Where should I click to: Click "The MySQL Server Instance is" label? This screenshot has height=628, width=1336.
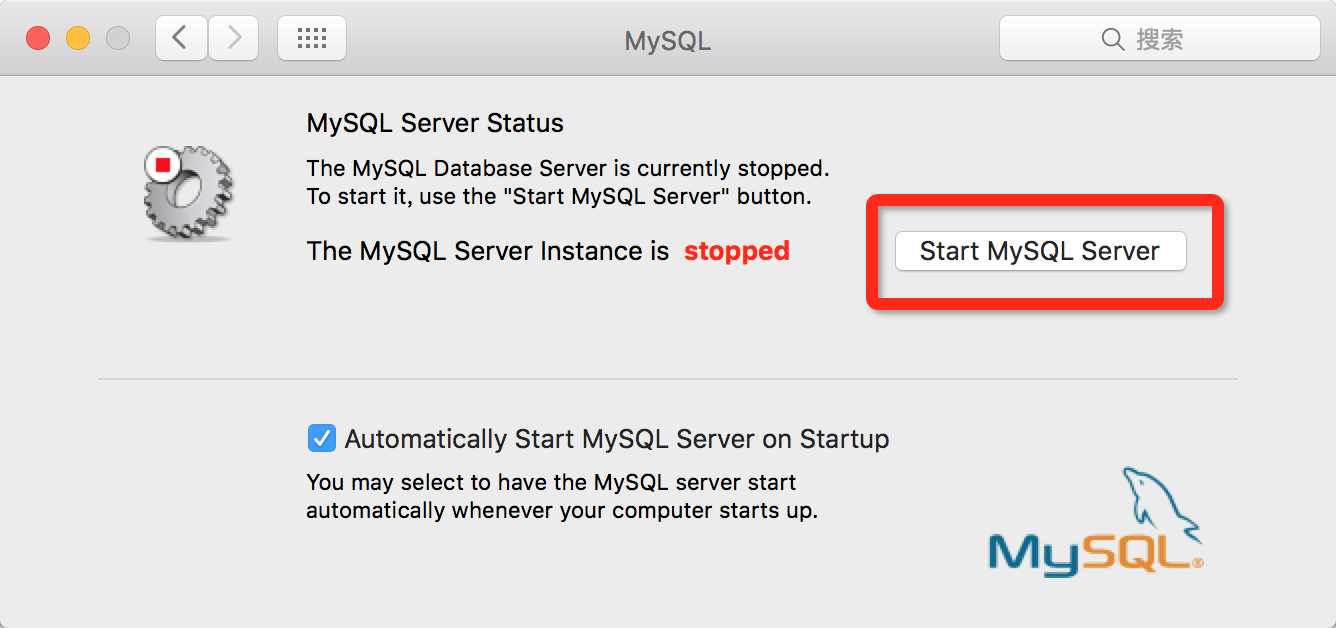pyautogui.click(x=488, y=251)
